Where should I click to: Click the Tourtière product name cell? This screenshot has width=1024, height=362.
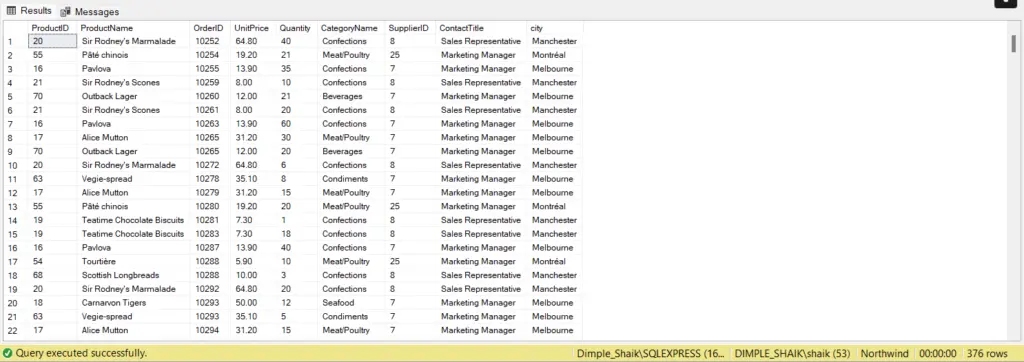(134, 261)
